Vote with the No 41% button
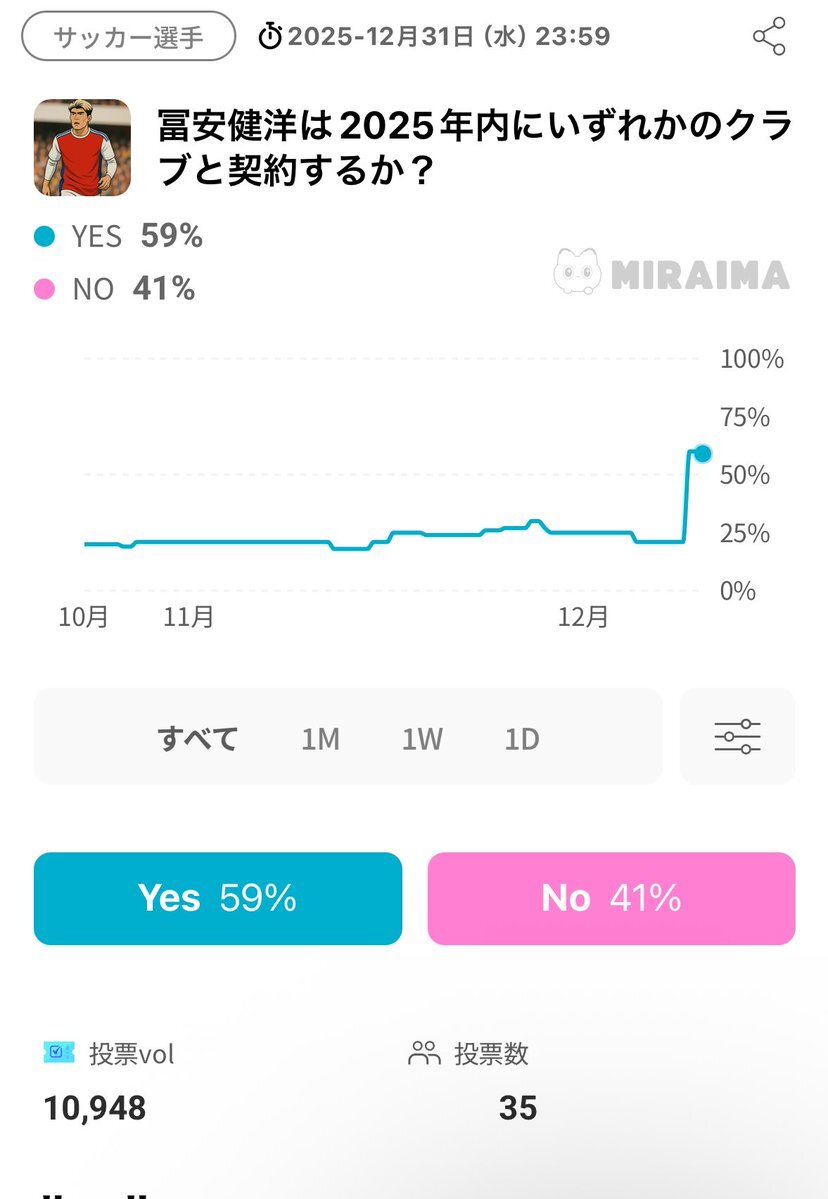Viewport: 828px width, 1199px height. pyautogui.click(x=611, y=898)
